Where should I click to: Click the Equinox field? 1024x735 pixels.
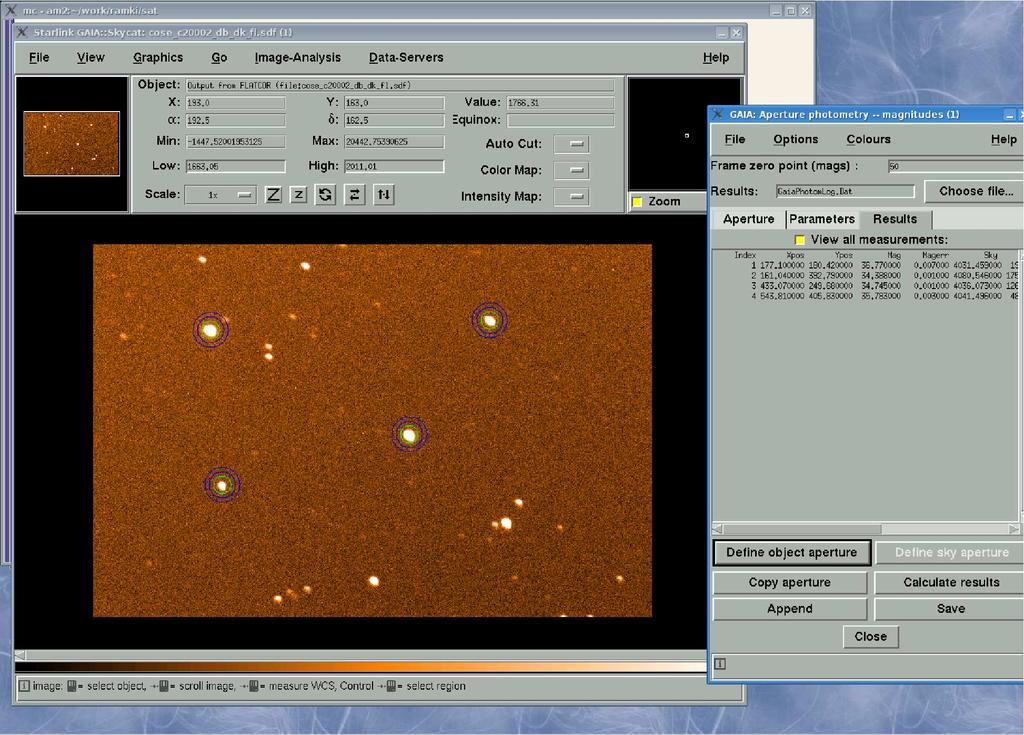560,120
